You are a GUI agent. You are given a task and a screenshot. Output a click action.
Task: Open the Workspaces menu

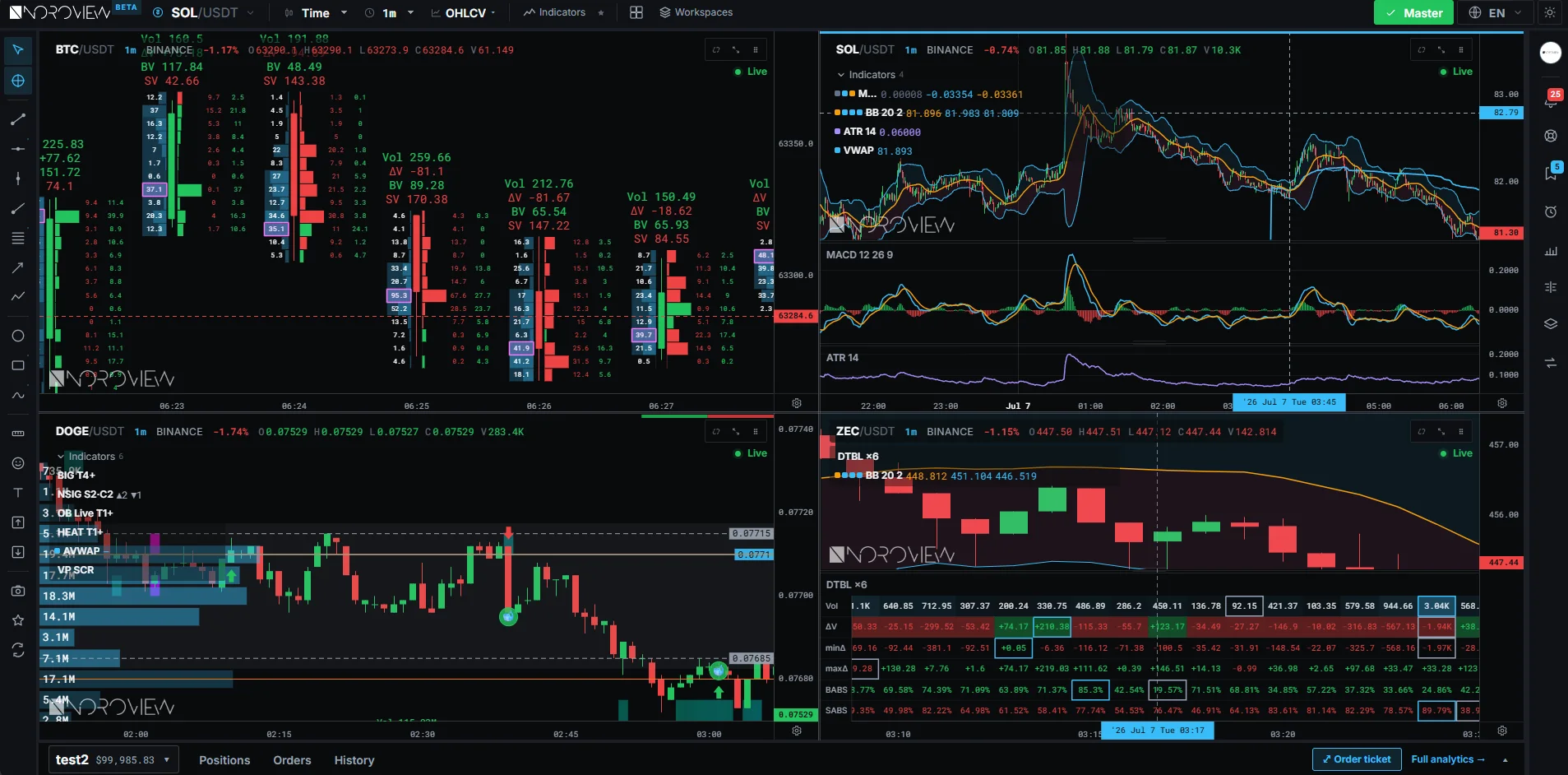696,12
